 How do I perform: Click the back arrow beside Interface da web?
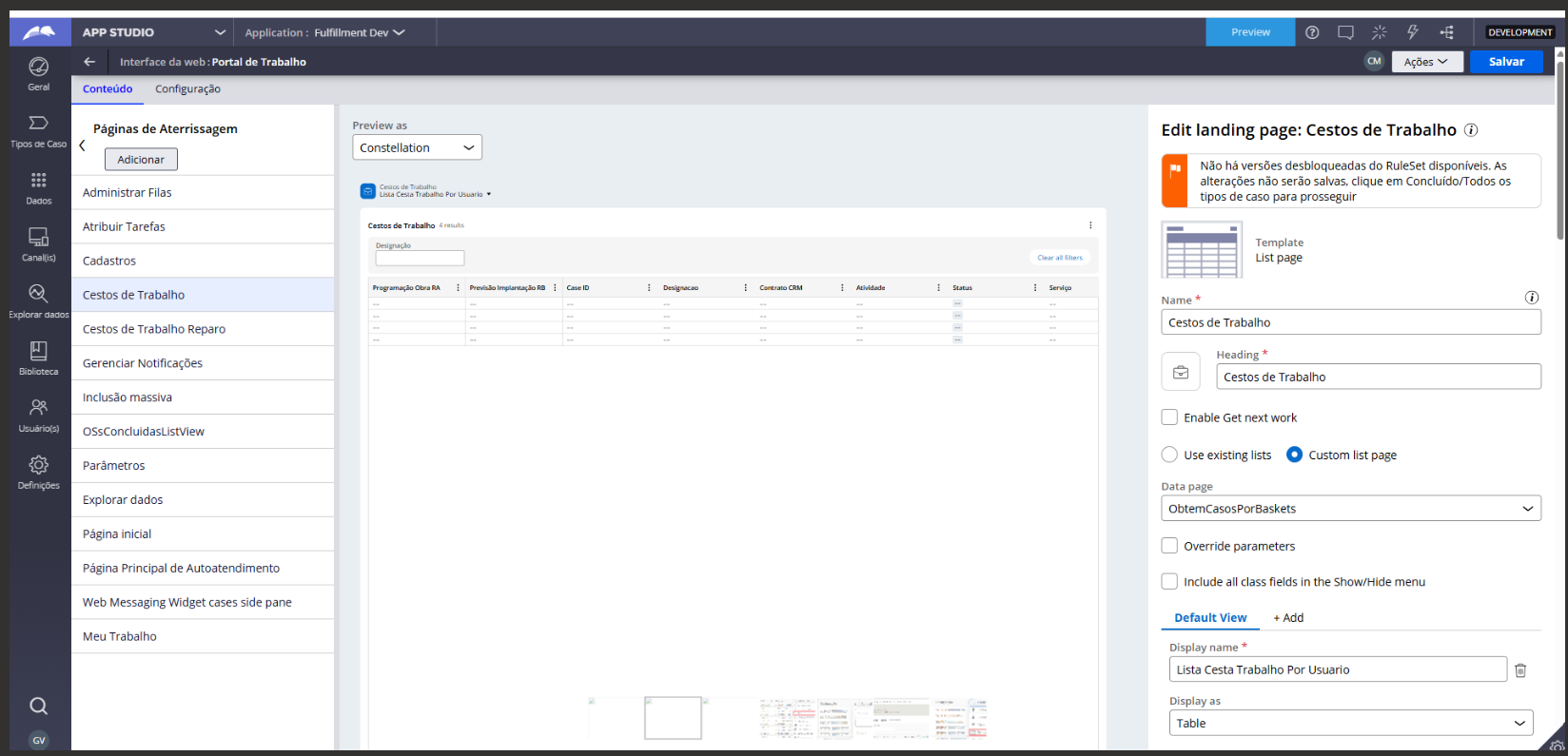coord(89,62)
